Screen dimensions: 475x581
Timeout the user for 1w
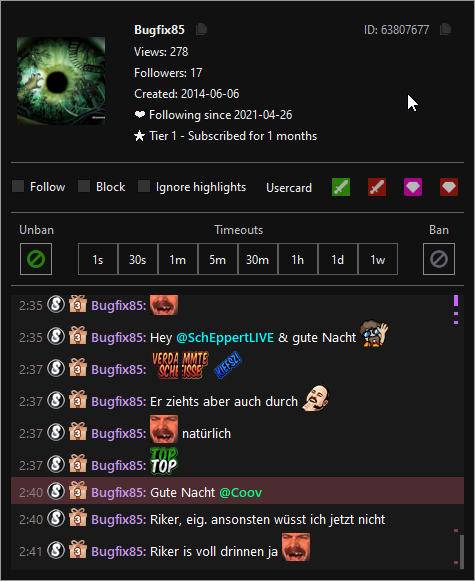click(378, 259)
